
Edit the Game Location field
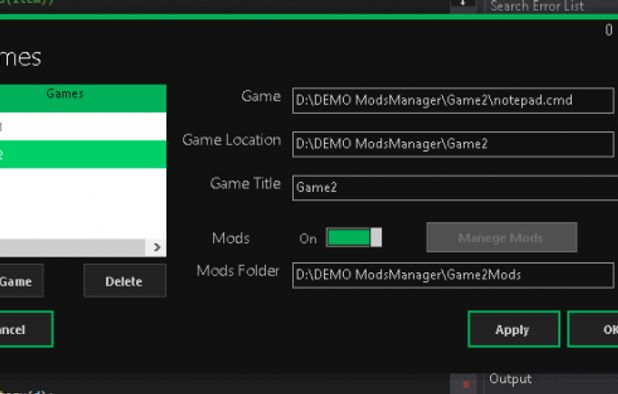pyautogui.click(x=453, y=144)
